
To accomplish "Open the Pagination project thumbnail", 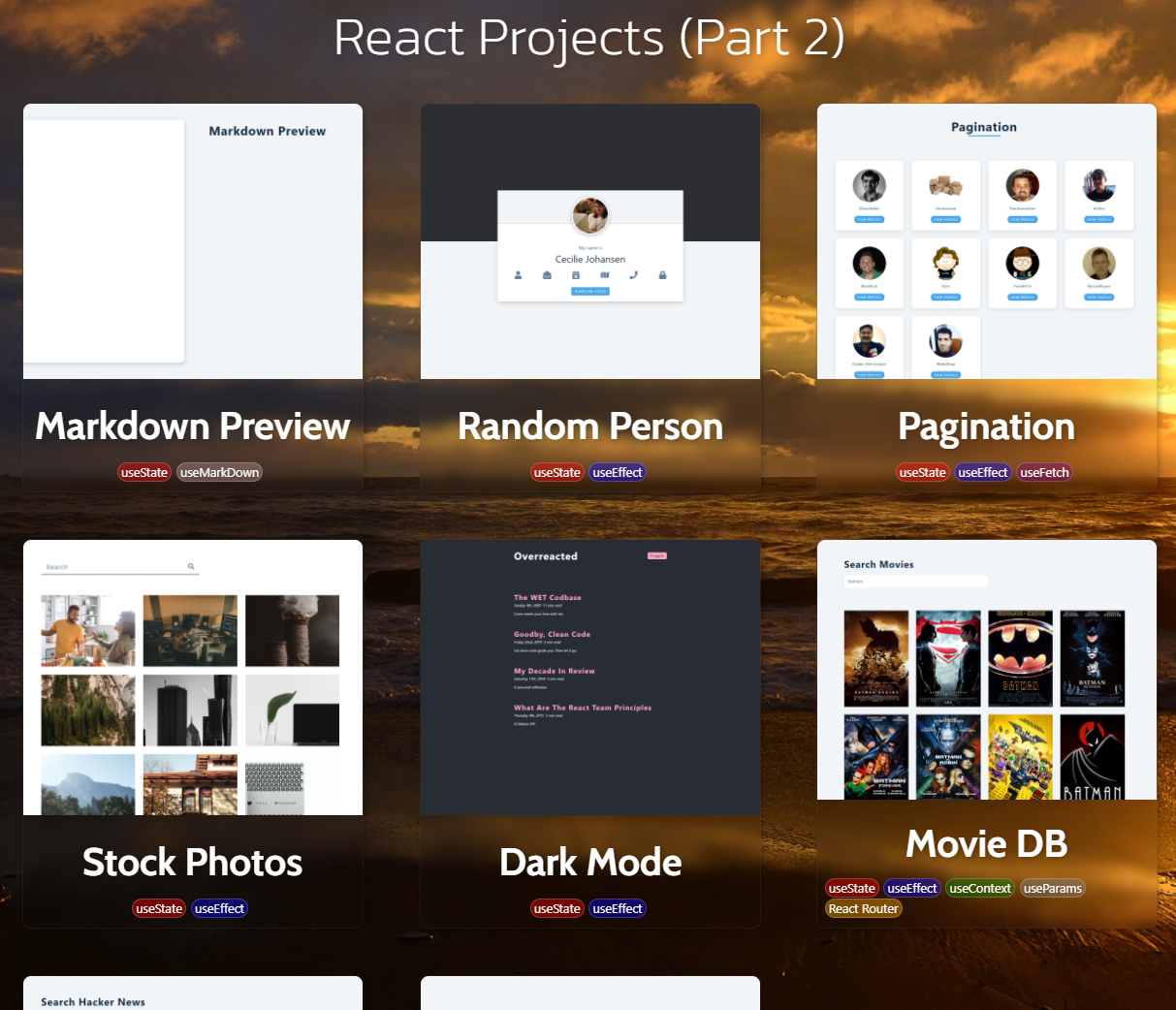I will coord(987,241).
